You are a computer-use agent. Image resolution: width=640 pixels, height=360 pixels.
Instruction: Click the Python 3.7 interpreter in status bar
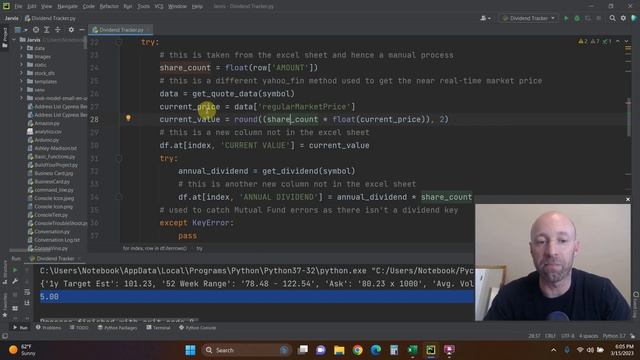pyautogui.click(x=614, y=336)
